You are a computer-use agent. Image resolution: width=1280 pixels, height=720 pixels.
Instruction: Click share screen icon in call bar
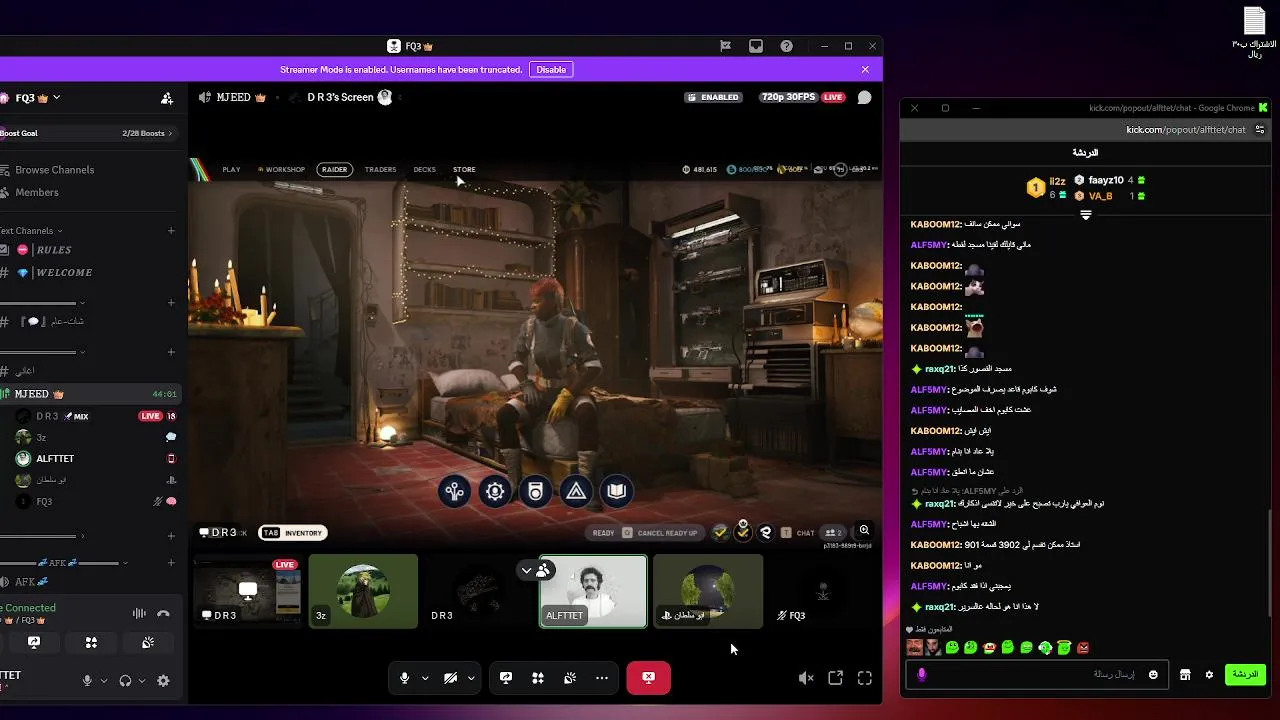[x=506, y=678]
